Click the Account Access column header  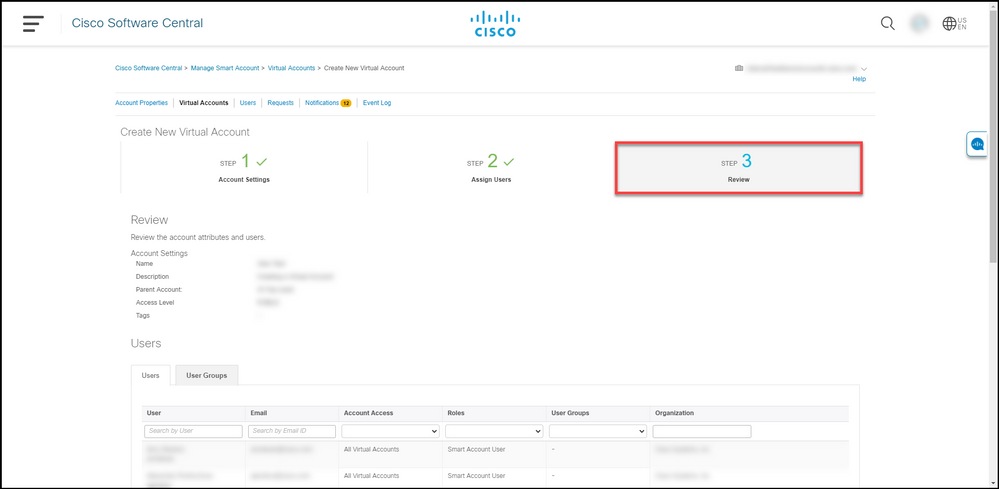coord(368,413)
